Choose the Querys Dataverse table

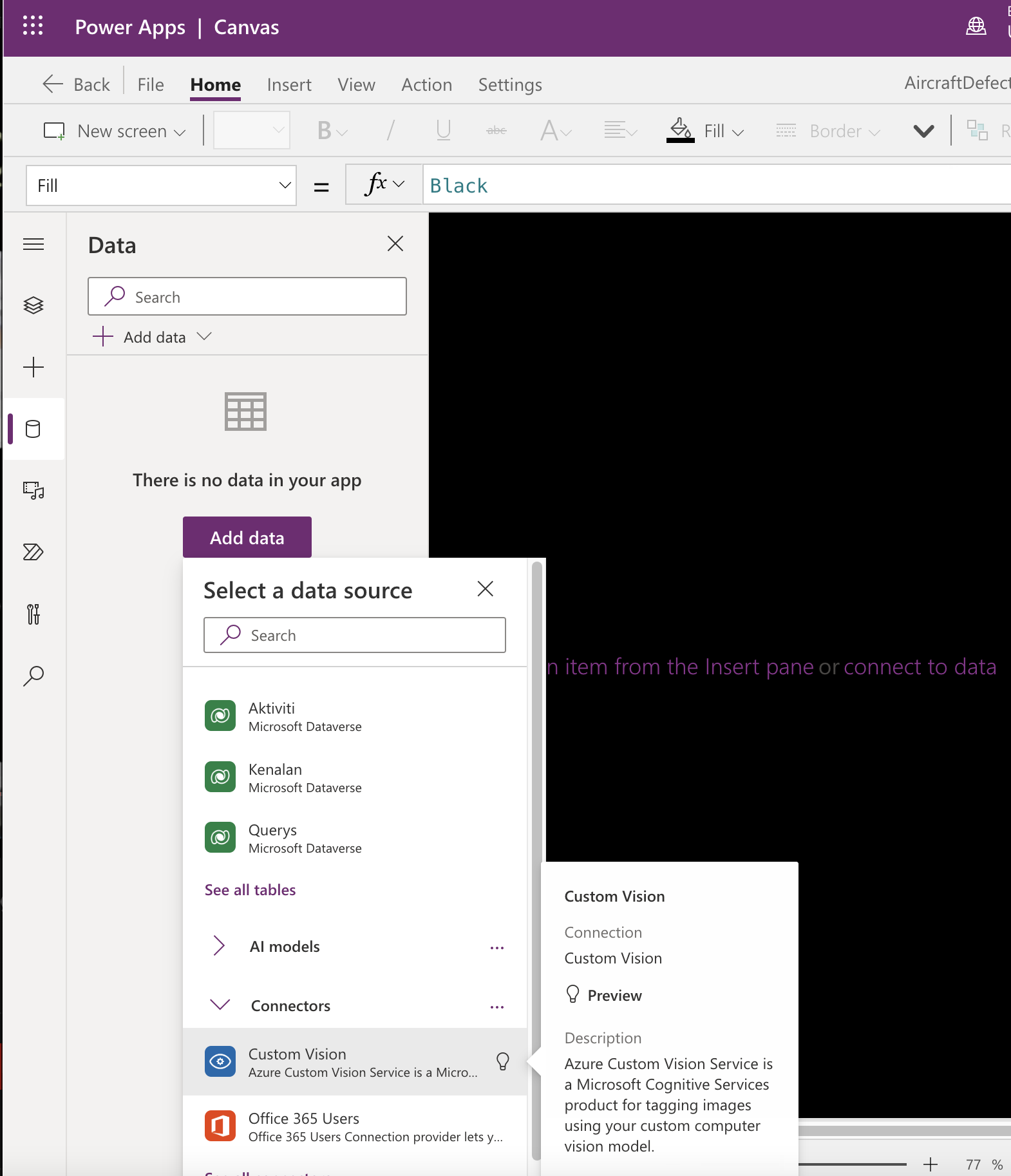point(355,838)
